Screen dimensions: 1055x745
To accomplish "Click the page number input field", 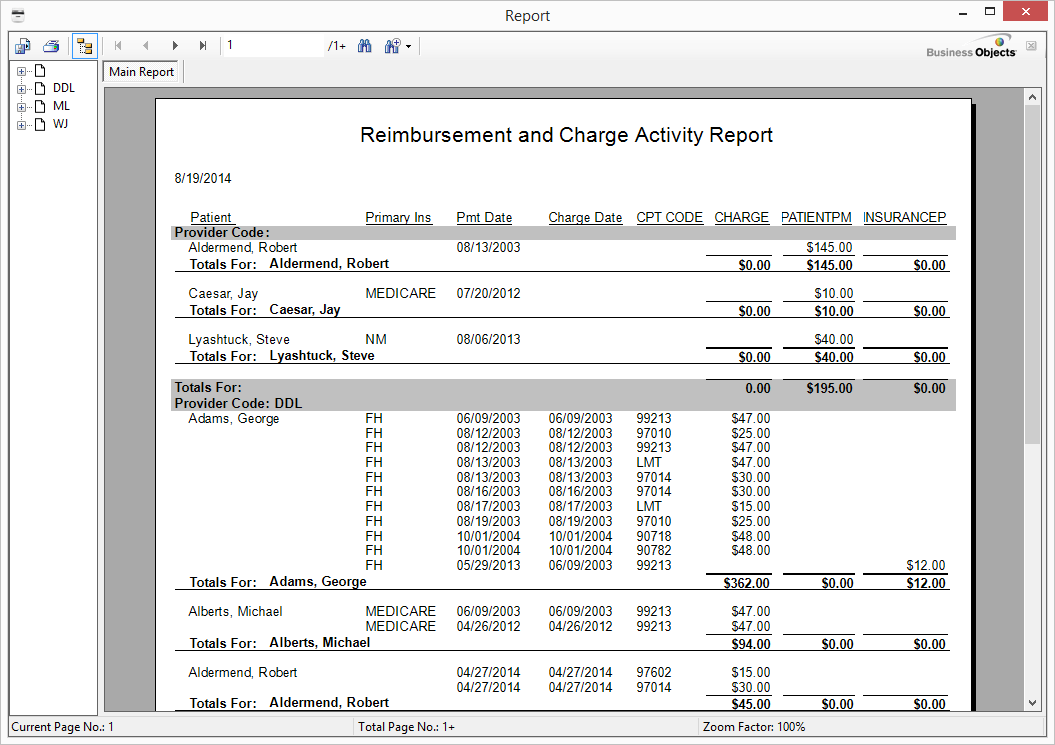I will [273, 46].
